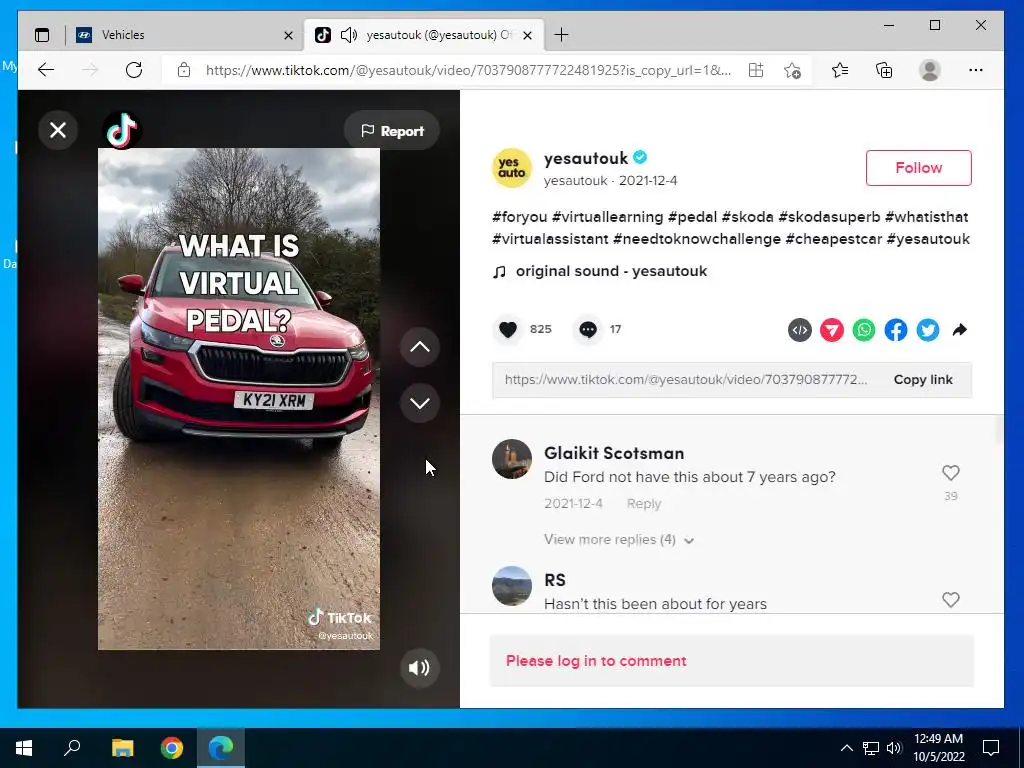View site information lock icon
The height and width of the screenshot is (768, 1024).
(x=184, y=70)
